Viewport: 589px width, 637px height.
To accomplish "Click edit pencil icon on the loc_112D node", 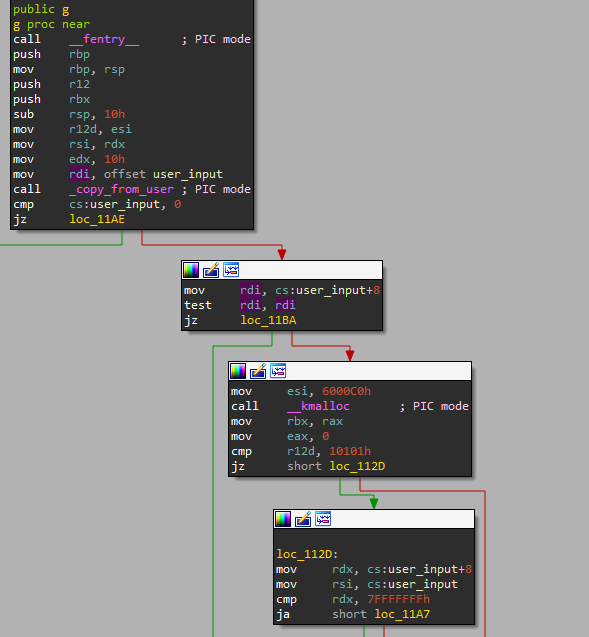I will (303, 519).
